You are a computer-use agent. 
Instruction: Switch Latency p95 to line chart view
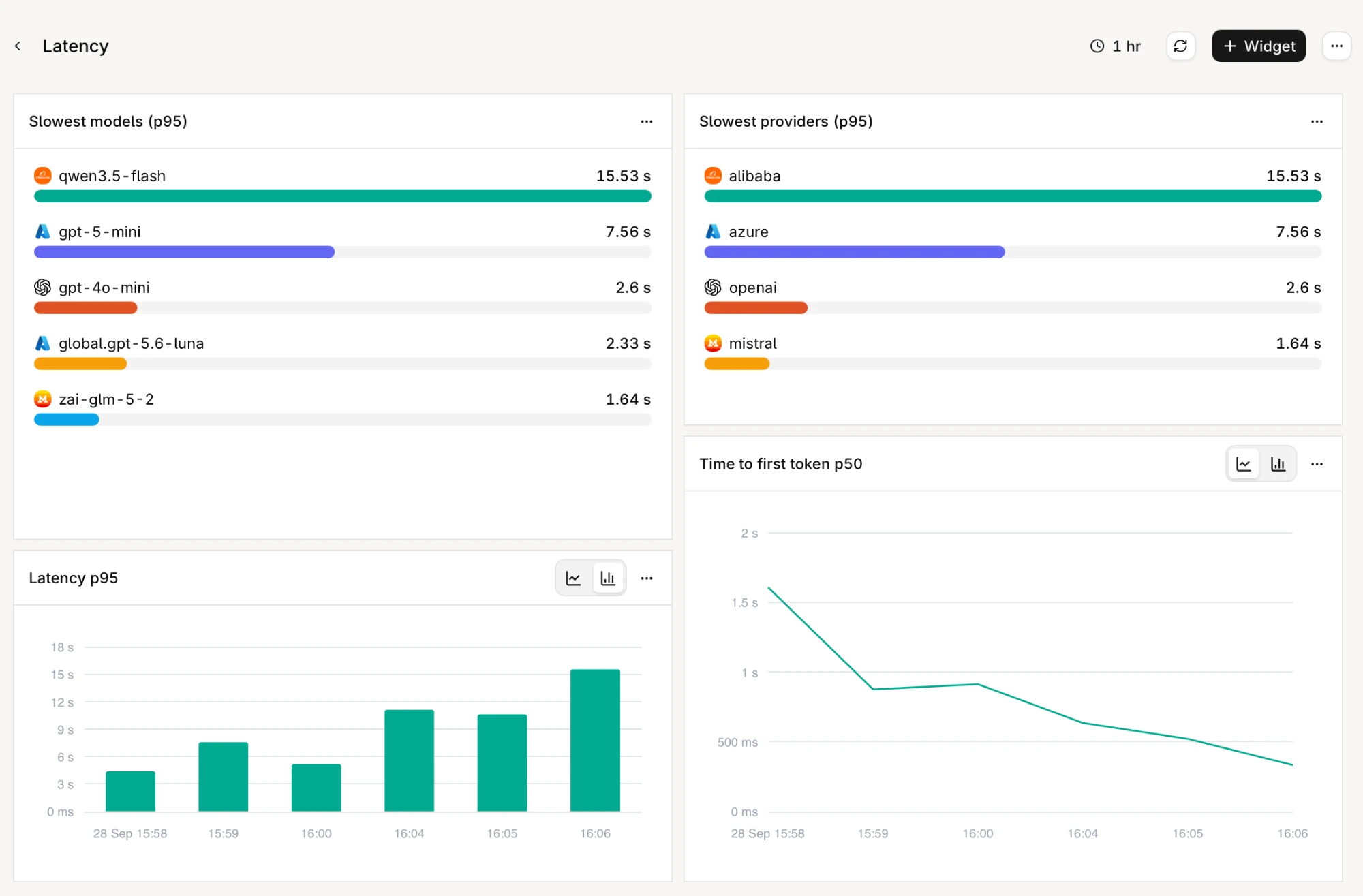pyautogui.click(x=573, y=578)
